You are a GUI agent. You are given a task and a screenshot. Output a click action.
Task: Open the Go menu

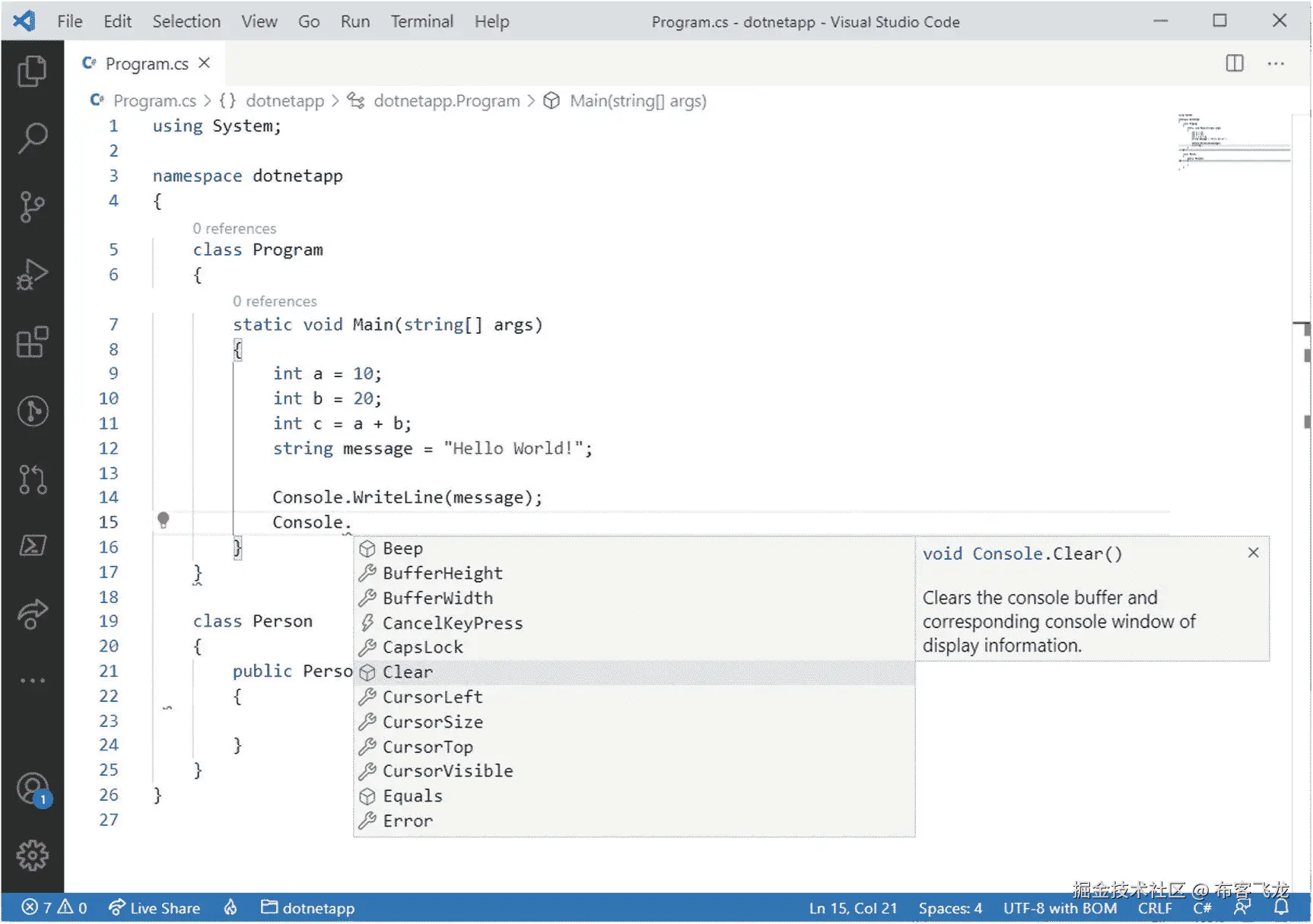(x=309, y=21)
